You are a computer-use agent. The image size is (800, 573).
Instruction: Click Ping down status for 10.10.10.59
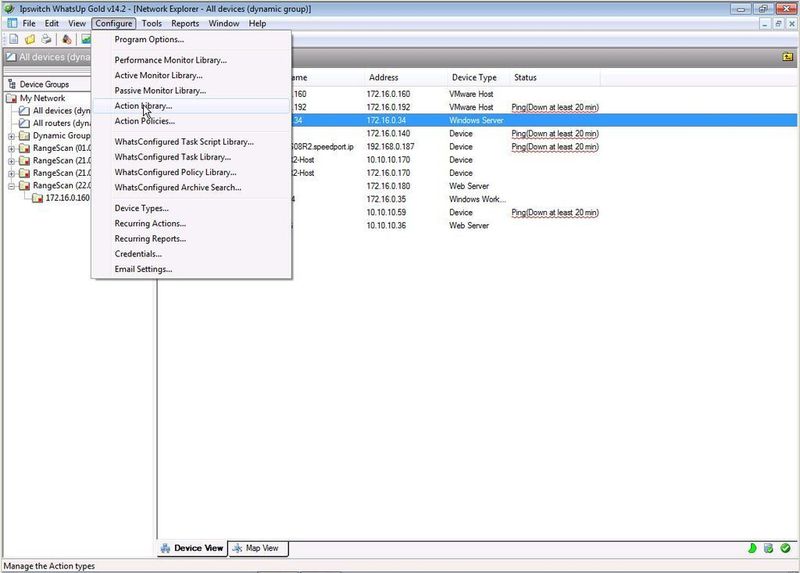[555, 213]
